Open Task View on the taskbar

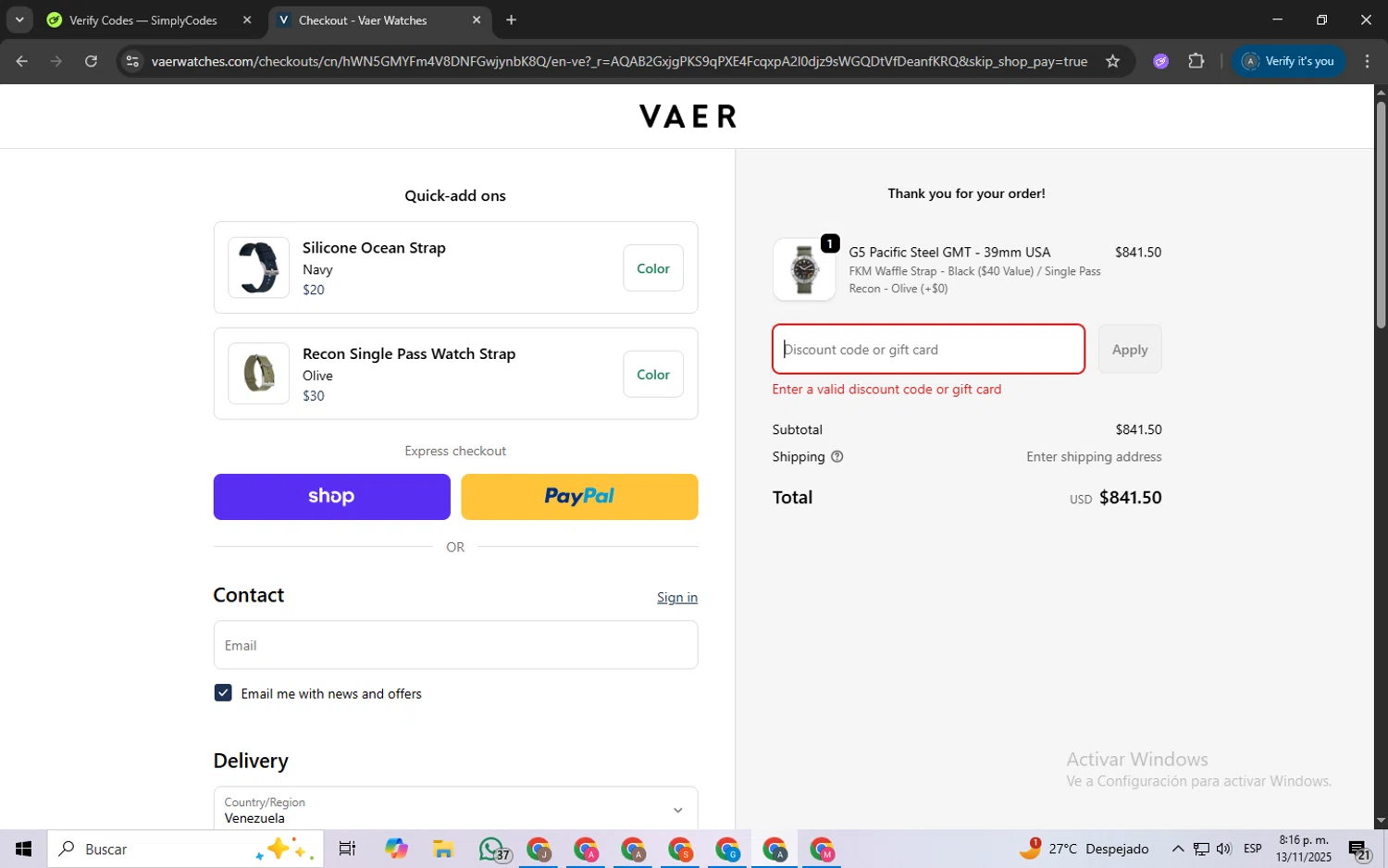[347, 849]
